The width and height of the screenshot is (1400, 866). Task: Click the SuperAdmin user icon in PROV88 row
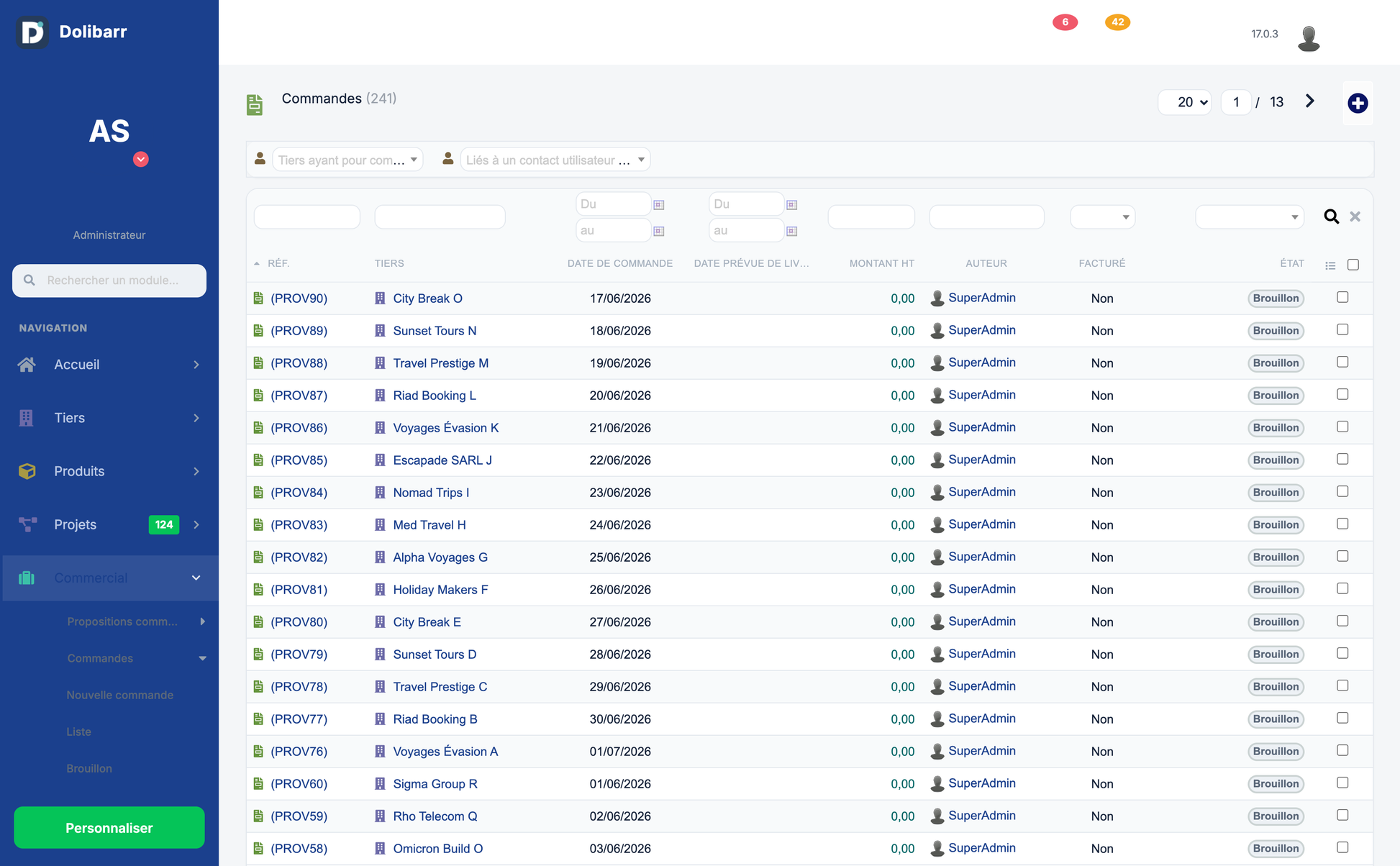tap(937, 363)
